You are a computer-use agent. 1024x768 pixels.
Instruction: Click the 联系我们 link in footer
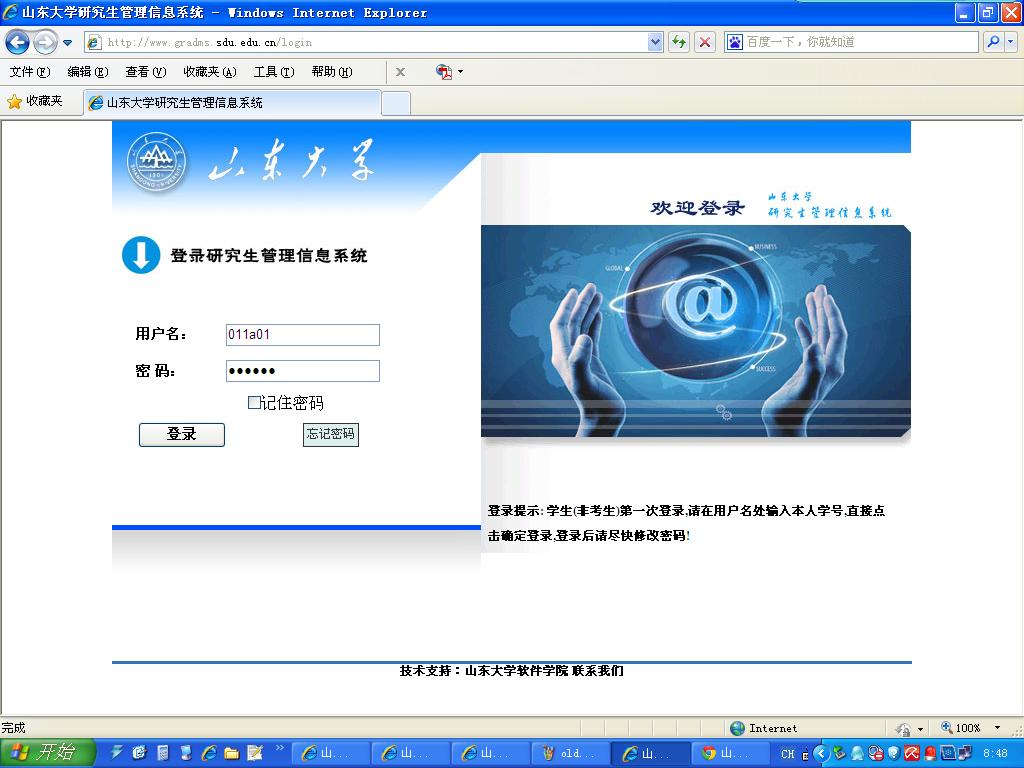coord(598,671)
